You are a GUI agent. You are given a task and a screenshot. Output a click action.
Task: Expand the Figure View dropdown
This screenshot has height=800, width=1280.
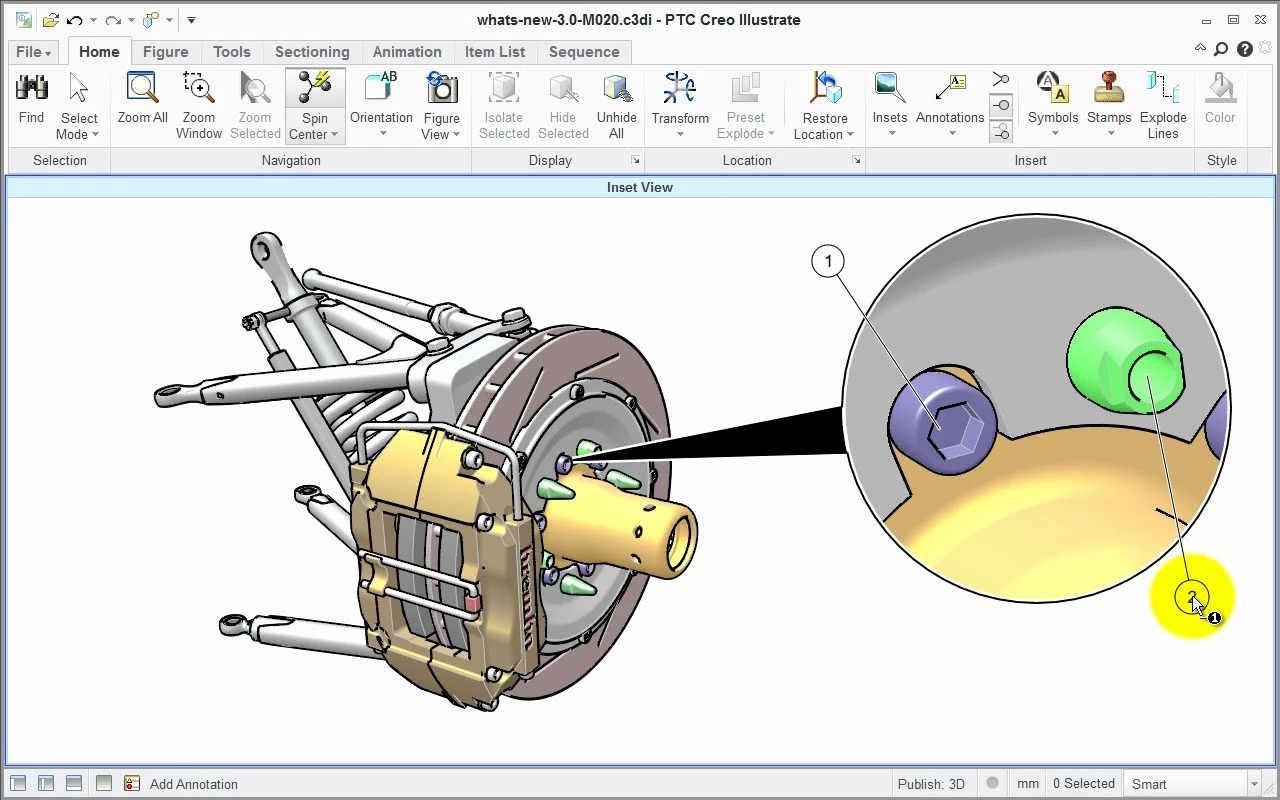[456, 135]
